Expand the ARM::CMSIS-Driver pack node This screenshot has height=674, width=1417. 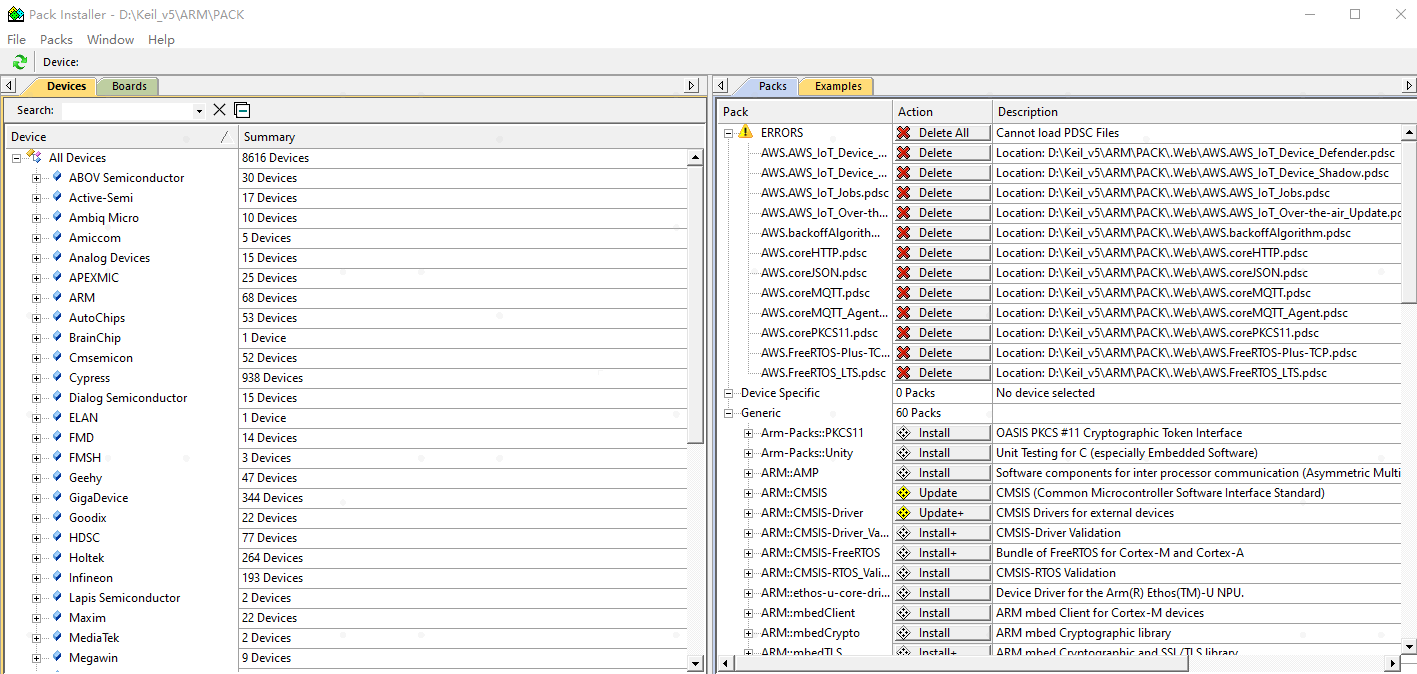tap(749, 513)
